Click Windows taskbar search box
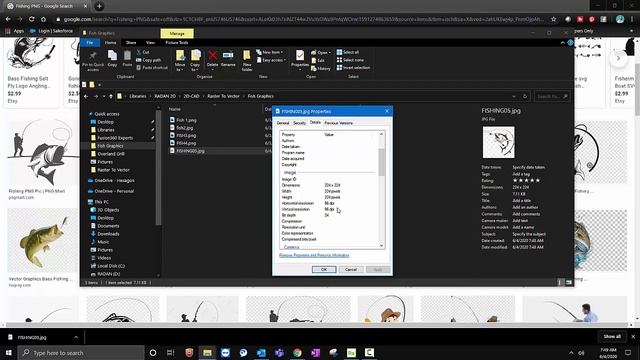This screenshot has width=640, height=360. [x=81, y=353]
